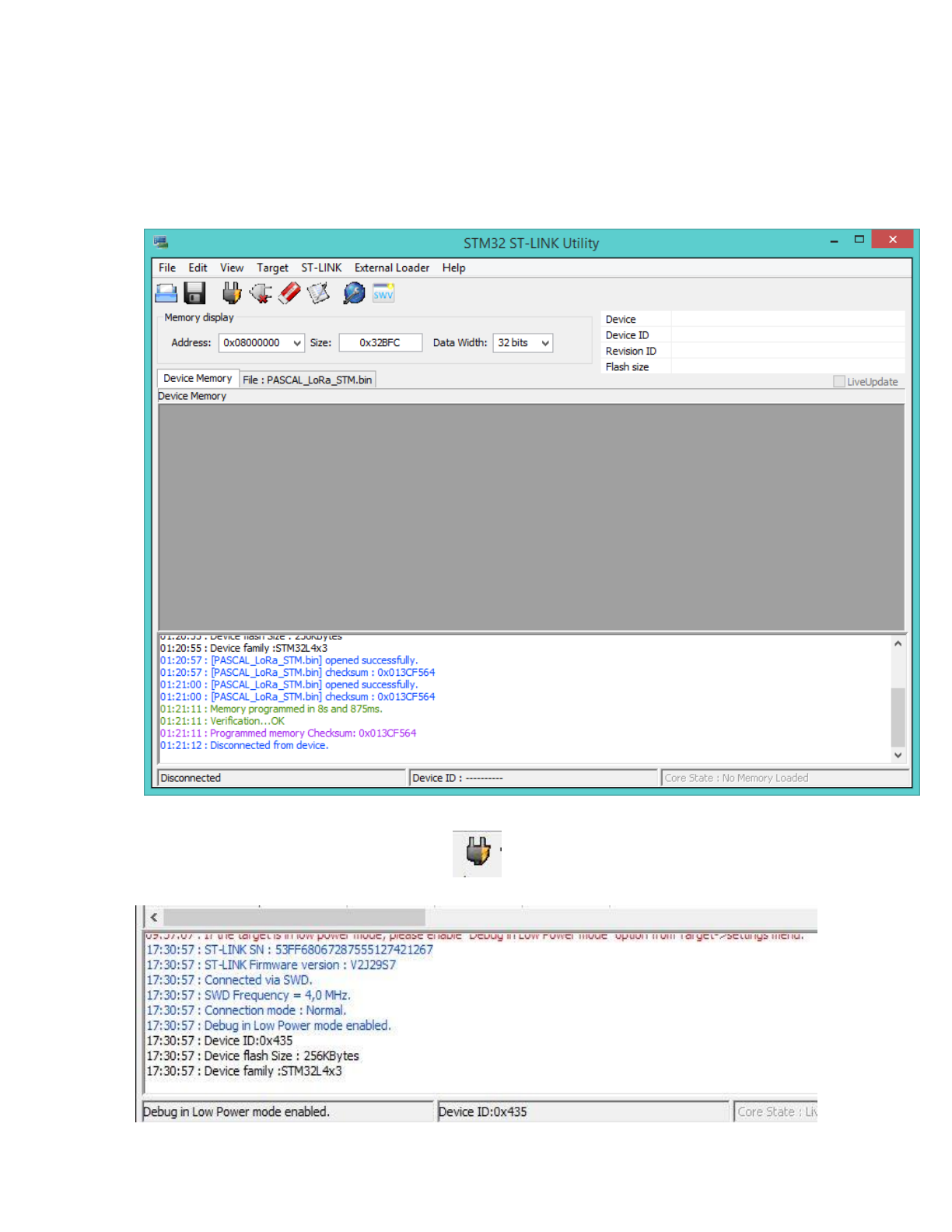The height and width of the screenshot is (1232, 952).
Task: Open the ST-LINK menu
Action: [321, 268]
